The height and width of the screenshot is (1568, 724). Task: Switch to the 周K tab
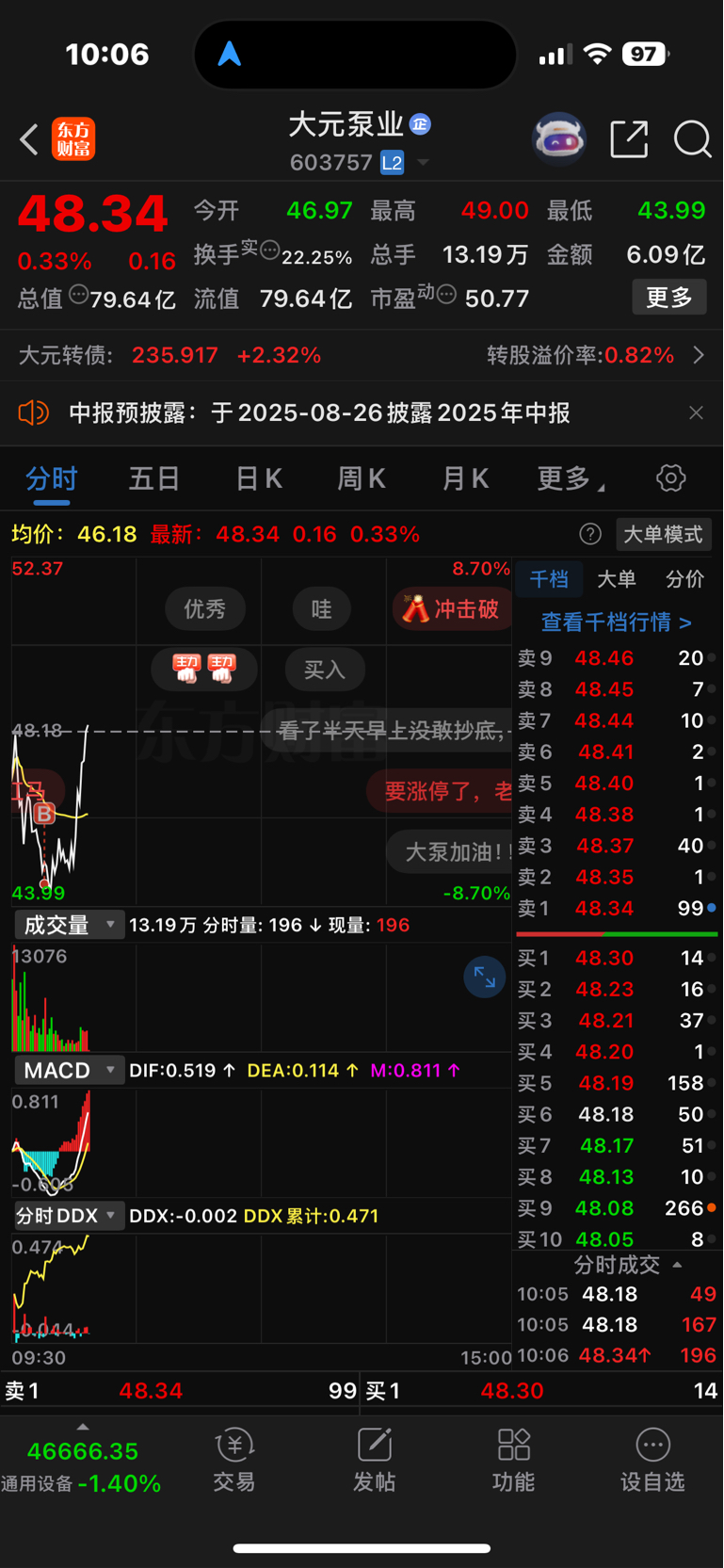click(362, 478)
